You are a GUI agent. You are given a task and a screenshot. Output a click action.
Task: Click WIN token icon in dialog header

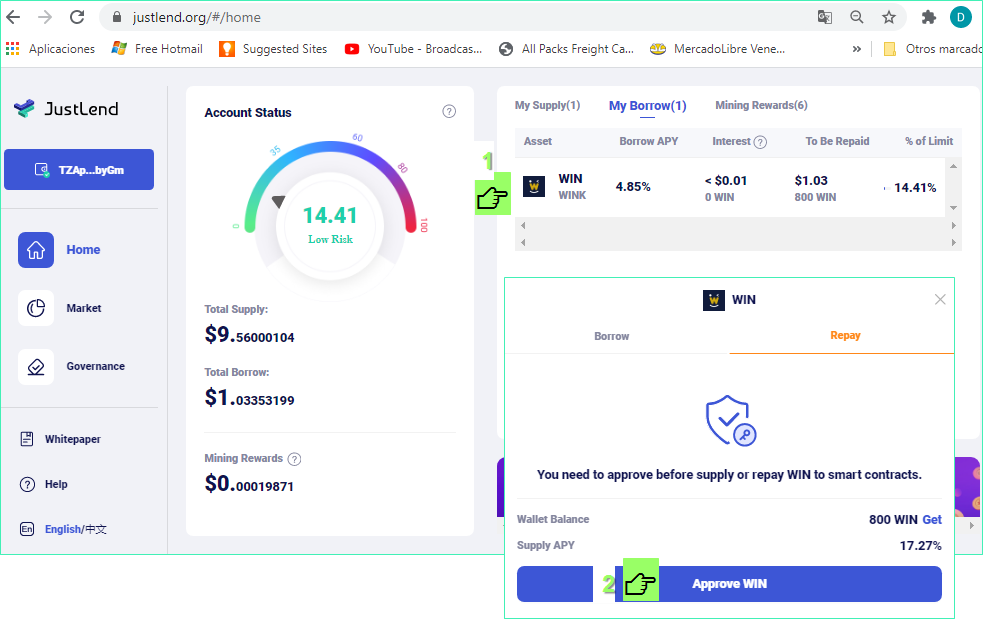(713, 300)
